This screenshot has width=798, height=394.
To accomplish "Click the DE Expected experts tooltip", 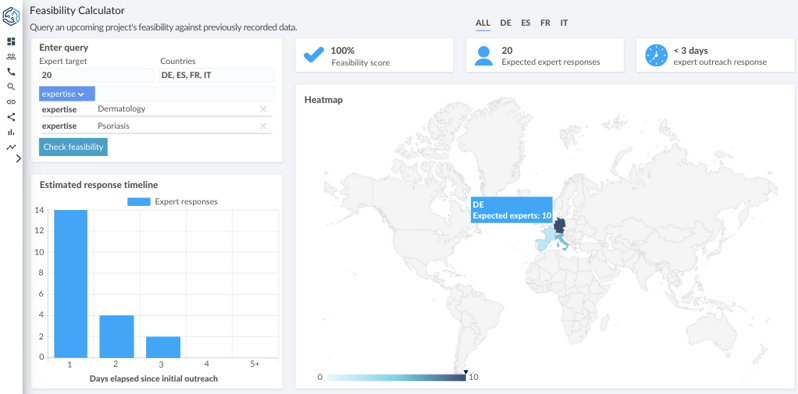I will pos(511,210).
